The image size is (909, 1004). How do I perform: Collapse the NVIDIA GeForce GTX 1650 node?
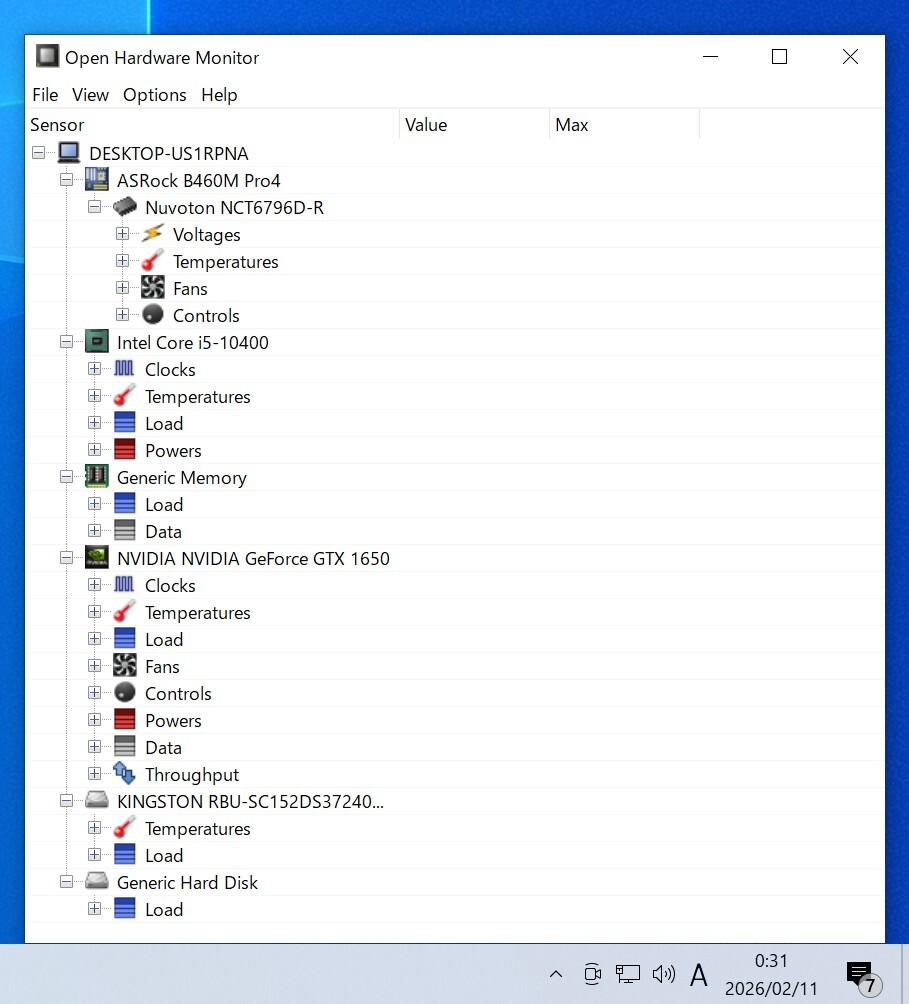pos(67,558)
